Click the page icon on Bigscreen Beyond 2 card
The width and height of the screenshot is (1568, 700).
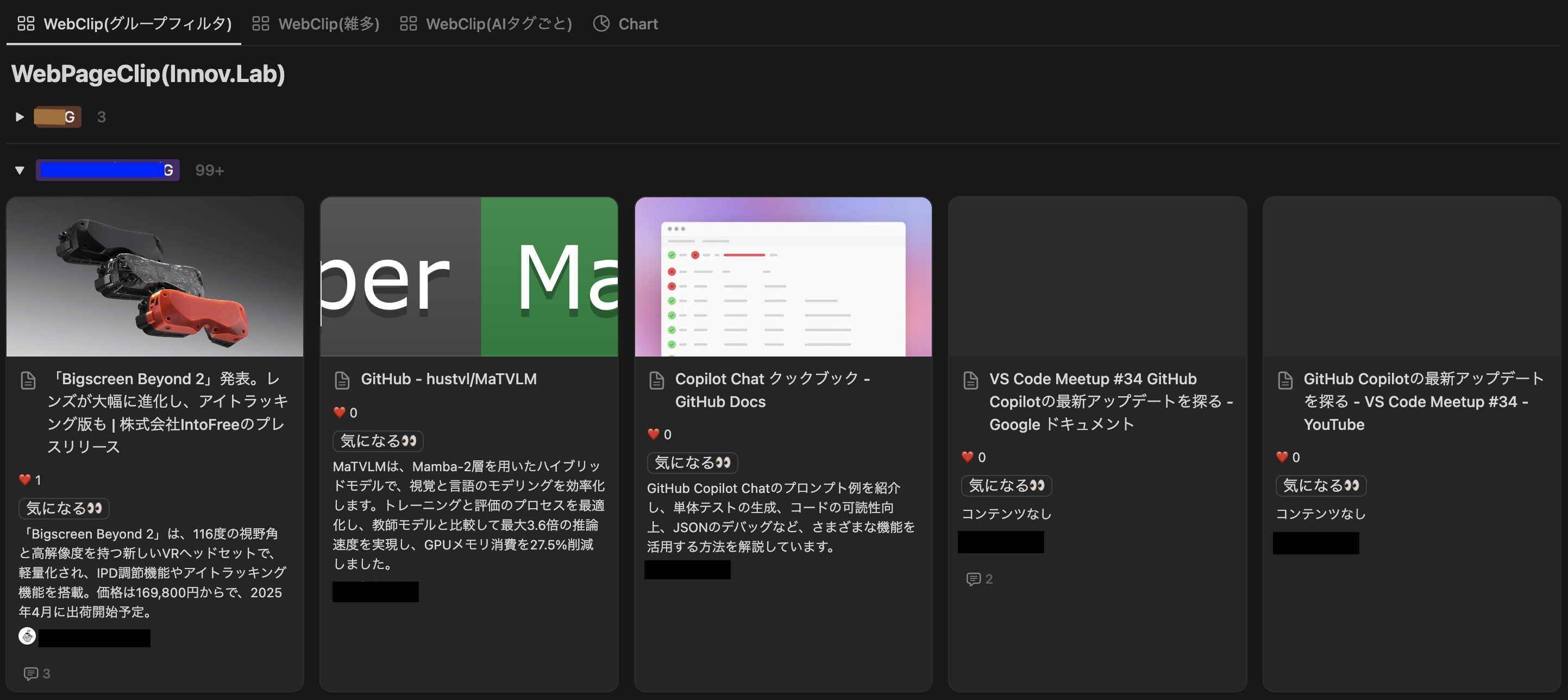(x=28, y=380)
